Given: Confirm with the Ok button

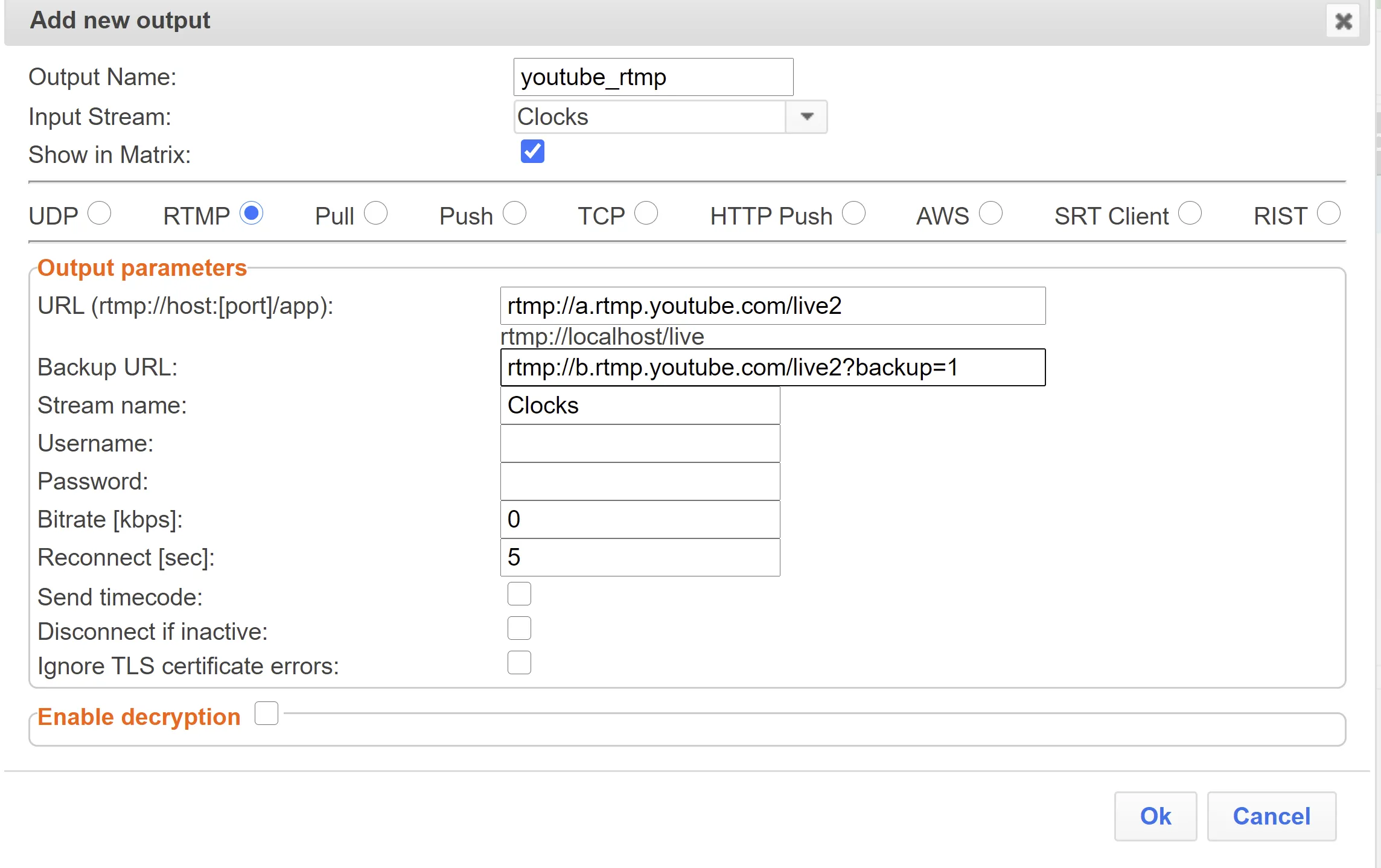Looking at the screenshot, I should [1155, 816].
